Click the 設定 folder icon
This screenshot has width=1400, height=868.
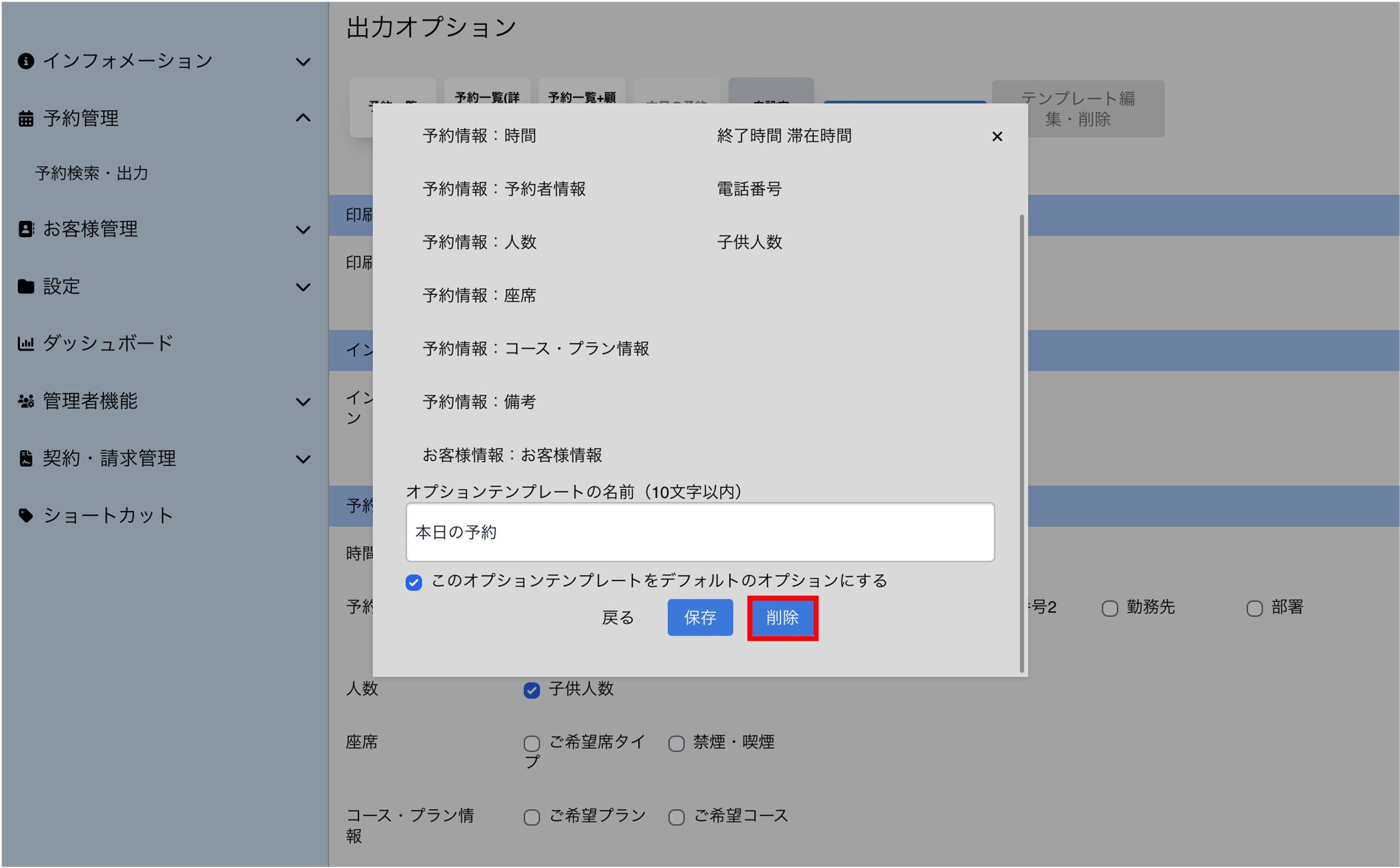(26, 287)
